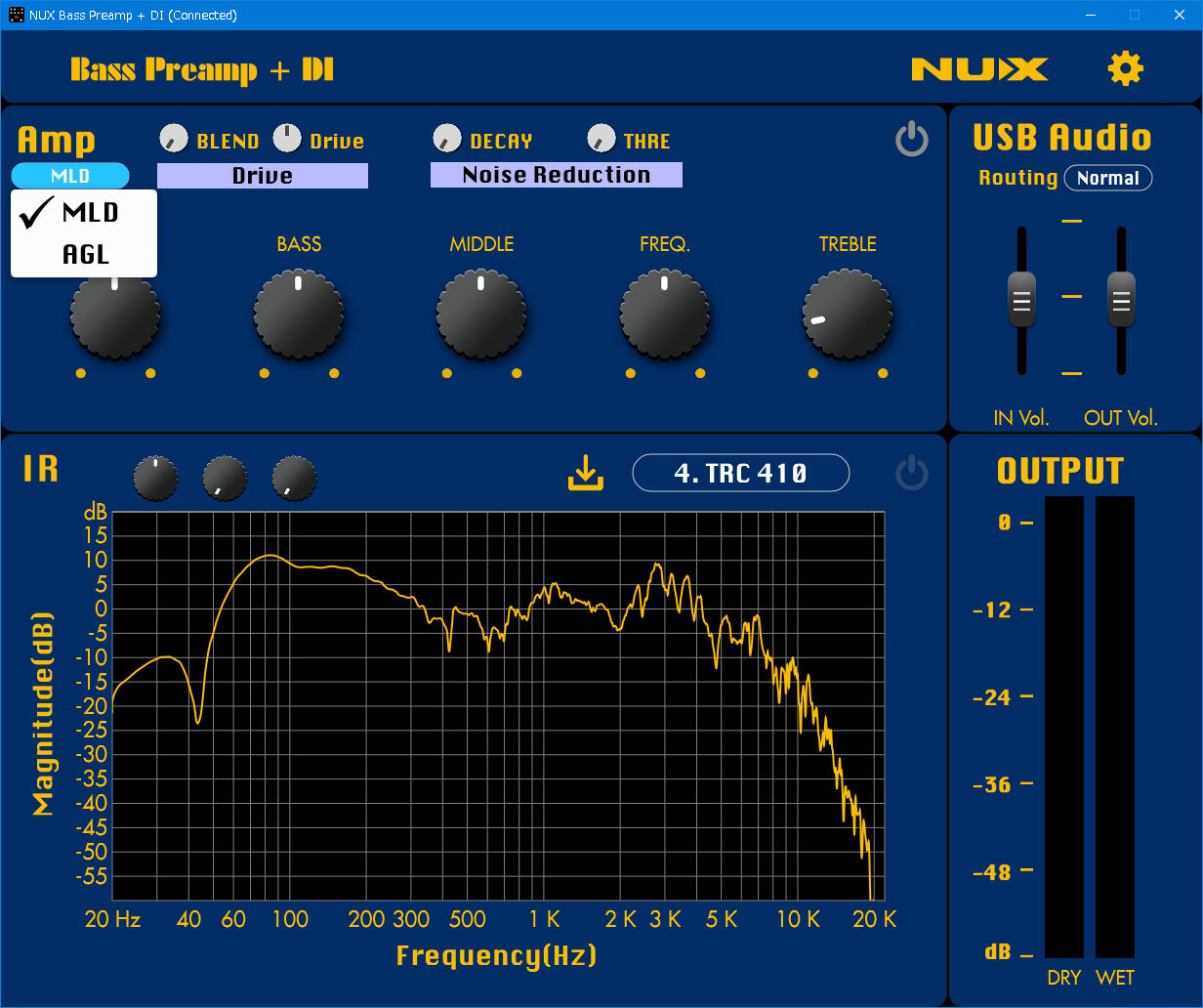Choose AGL from the amp model menu
Viewport: 1203px width, 1008px height.
click(84, 255)
